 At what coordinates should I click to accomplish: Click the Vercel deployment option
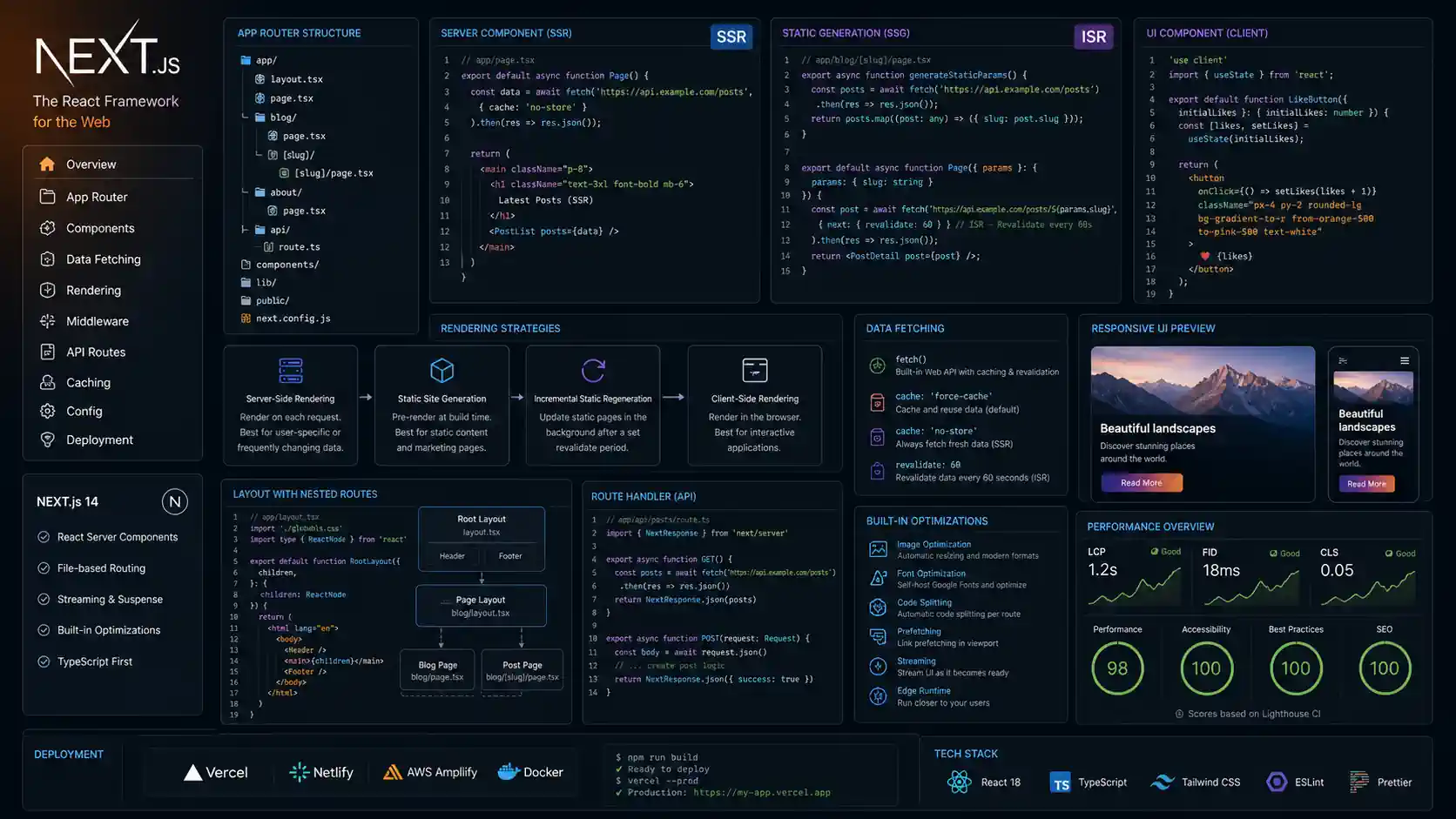tap(216, 772)
